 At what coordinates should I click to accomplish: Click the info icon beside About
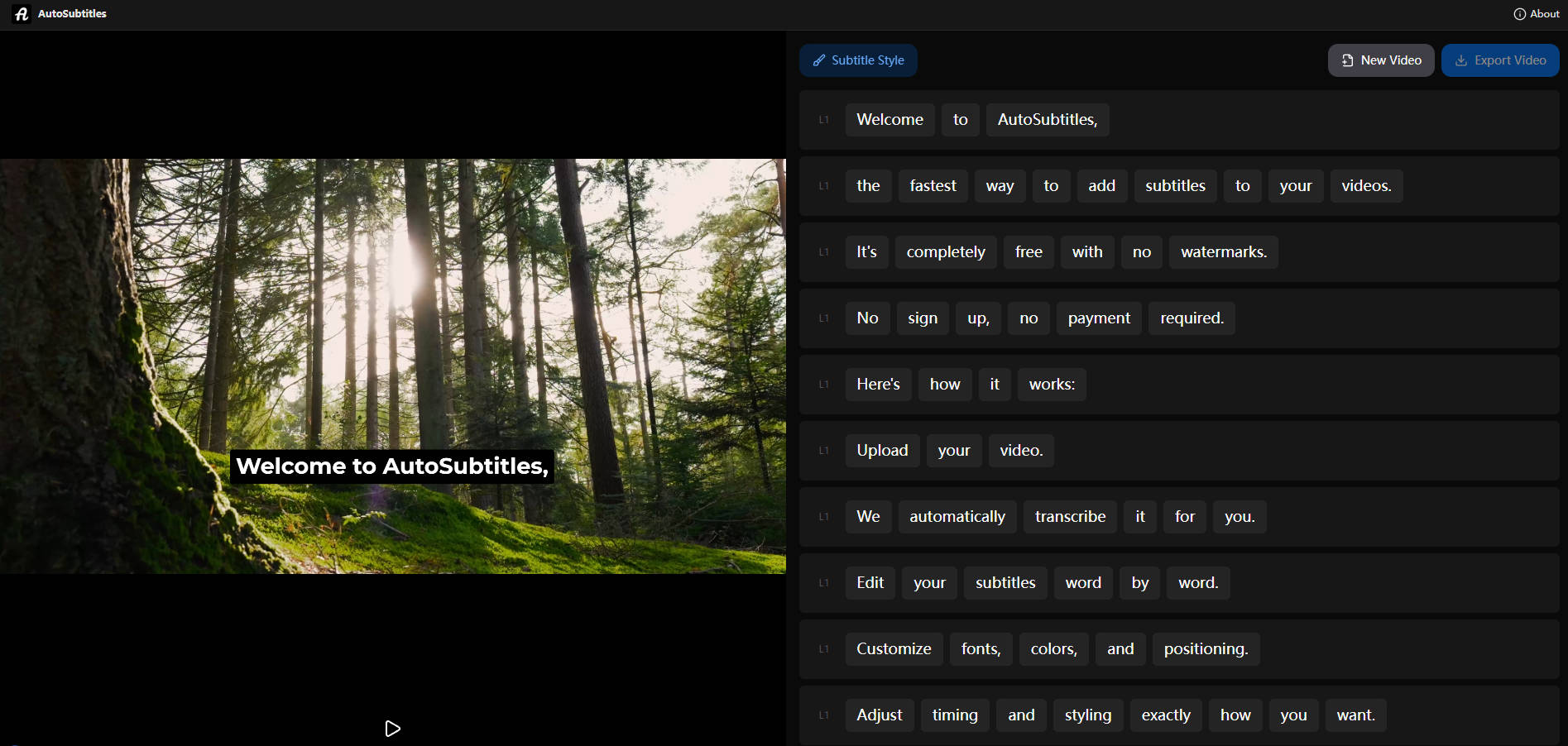(1520, 13)
